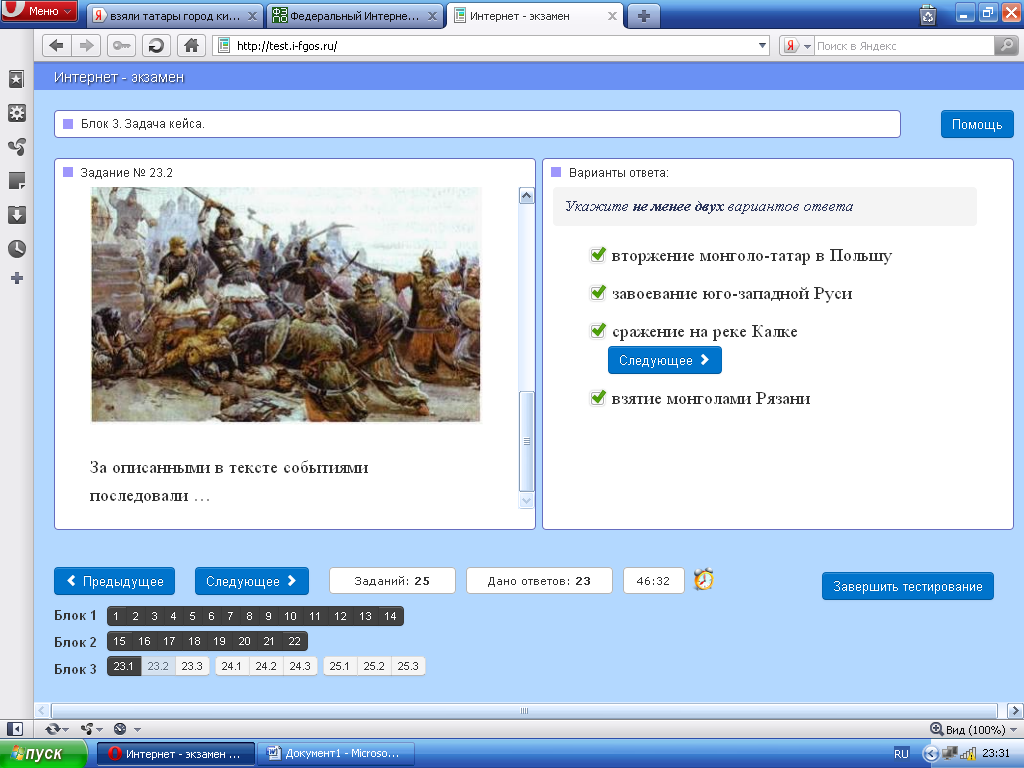Expand the Opera Link status dropdown arrow
The image size is (1024, 768).
66,729
